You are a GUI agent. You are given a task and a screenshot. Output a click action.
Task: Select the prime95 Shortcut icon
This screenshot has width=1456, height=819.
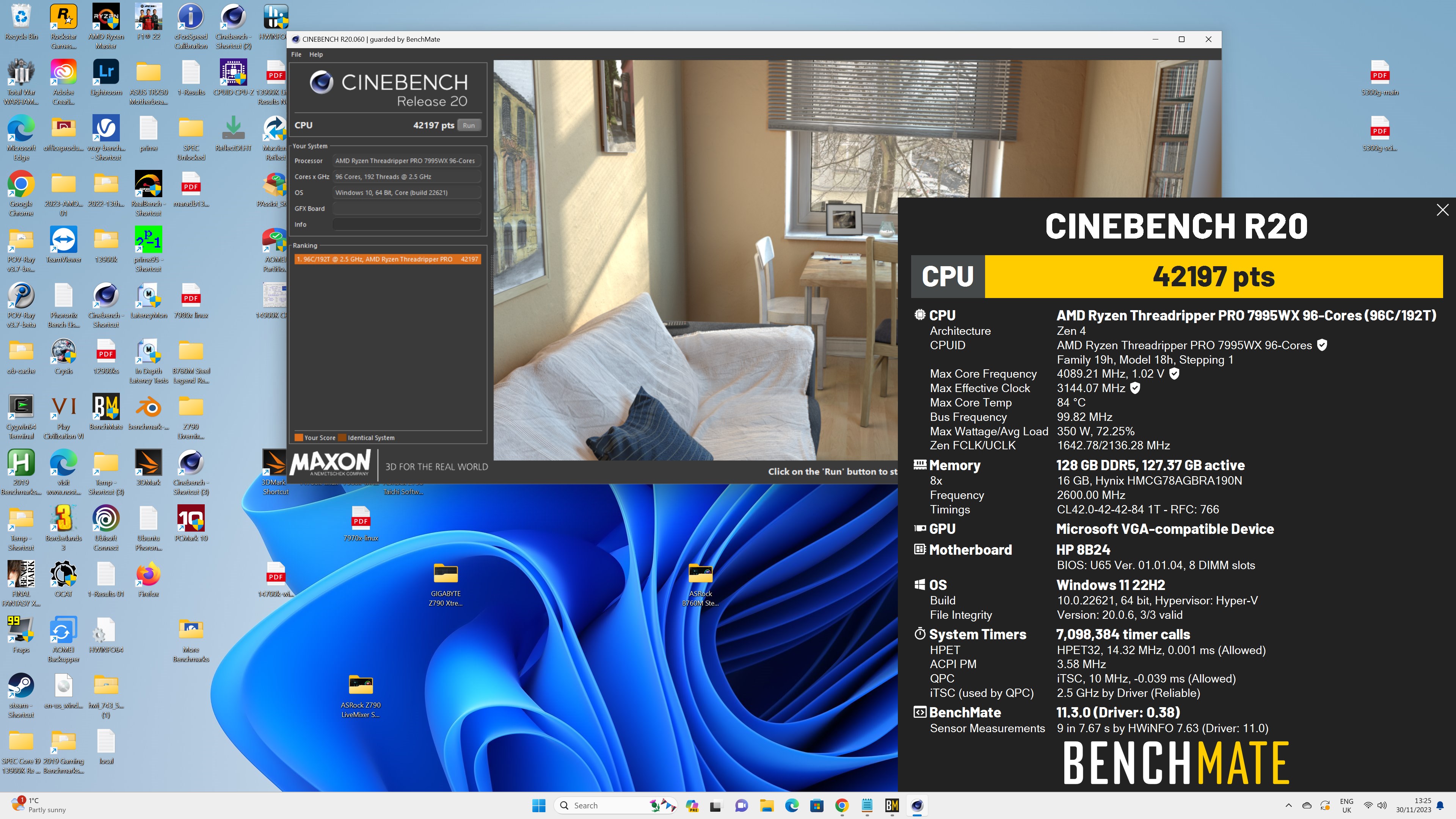[149, 249]
